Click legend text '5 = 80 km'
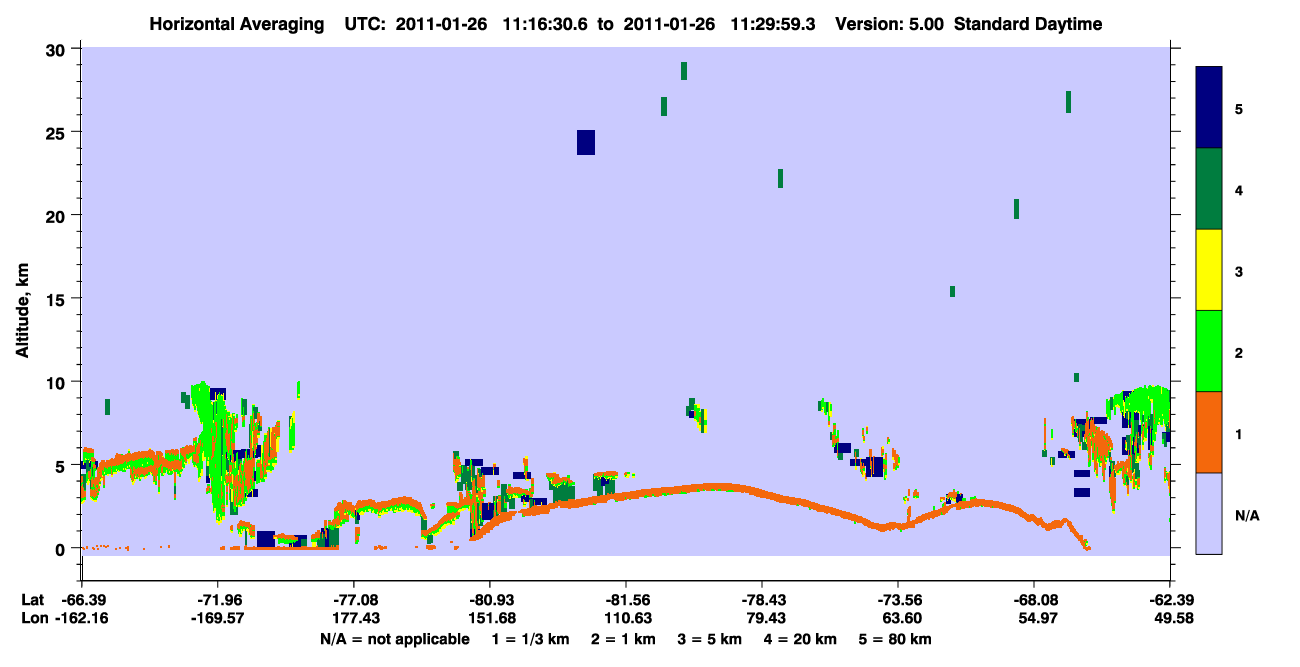This screenshot has height=667, width=1300. (x=896, y=639)
